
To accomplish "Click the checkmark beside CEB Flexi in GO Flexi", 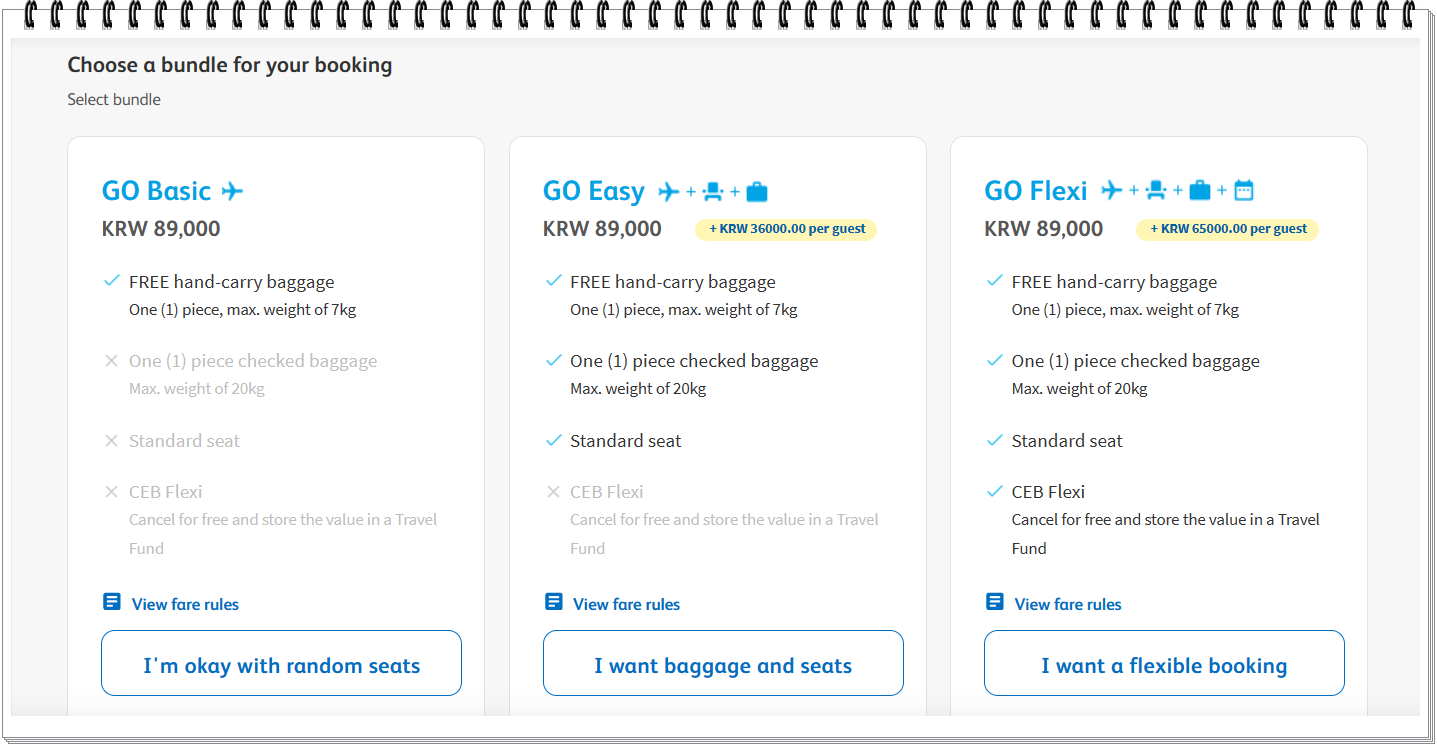I will tap(994, 492).
